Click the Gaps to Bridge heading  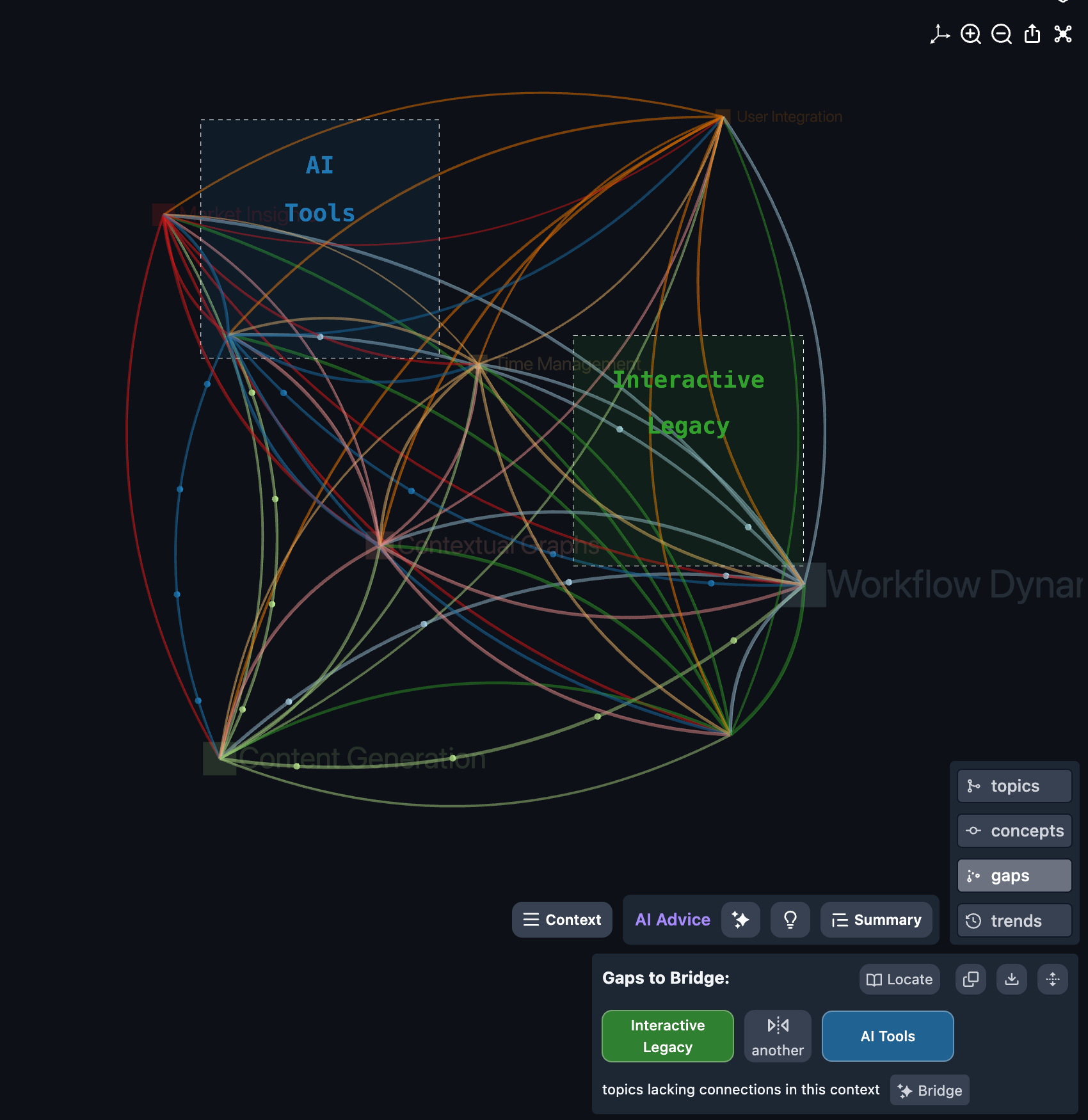pos(666,978)
